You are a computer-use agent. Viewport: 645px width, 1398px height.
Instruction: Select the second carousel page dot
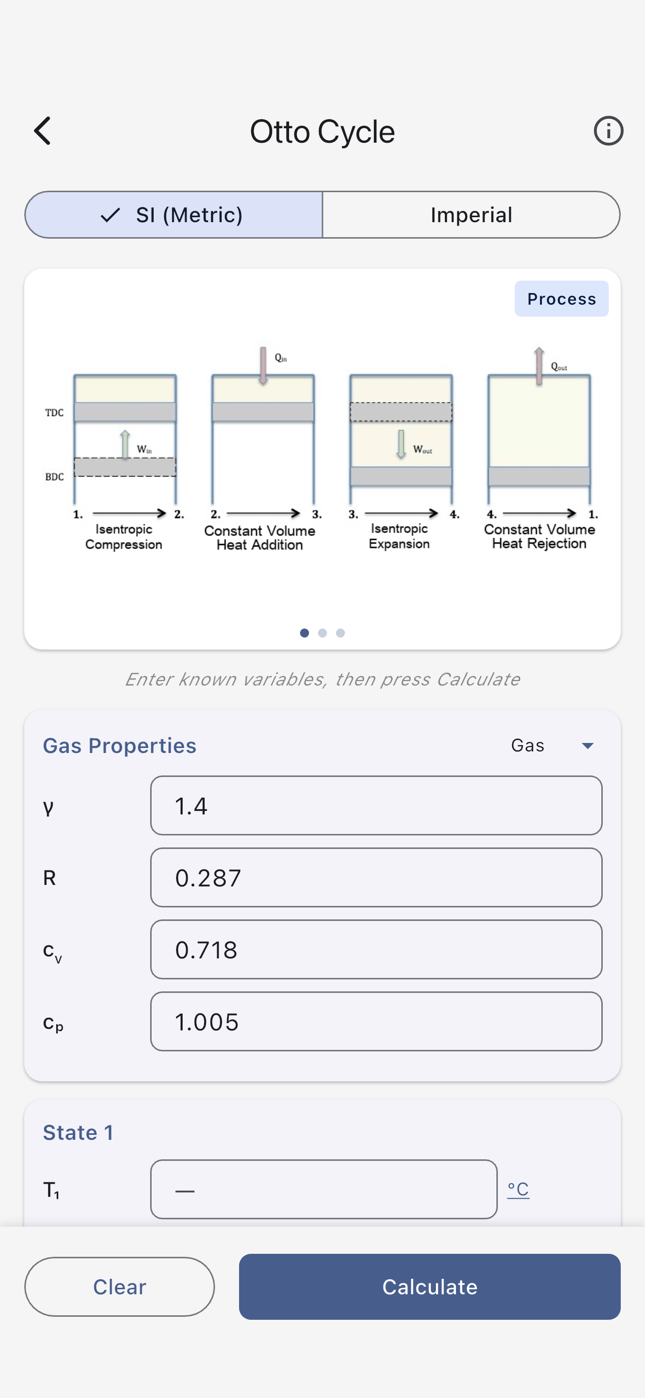pos(322,633)
